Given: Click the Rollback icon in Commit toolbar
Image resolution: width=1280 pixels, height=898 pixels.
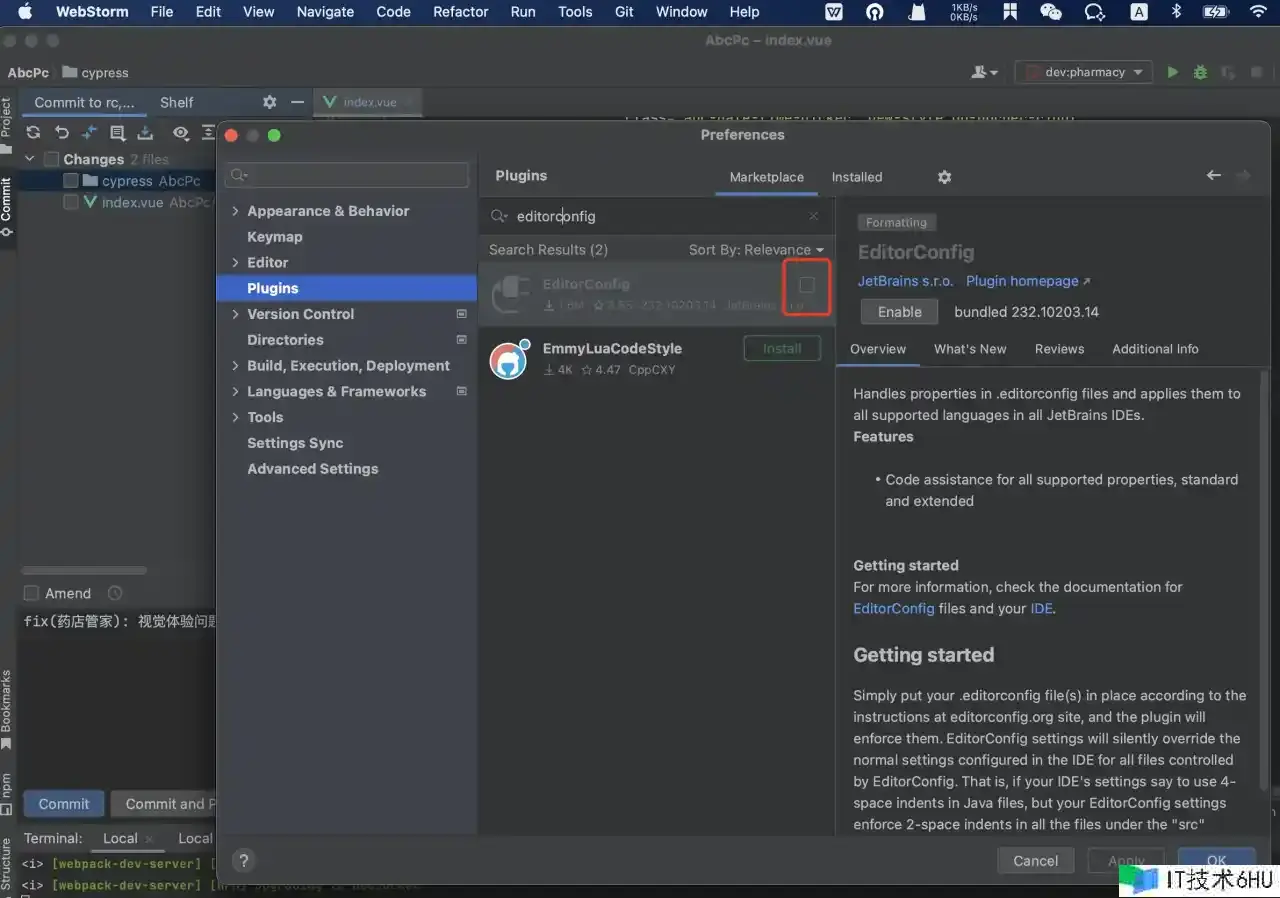Looking at the screenshot, I should [62, 133].
